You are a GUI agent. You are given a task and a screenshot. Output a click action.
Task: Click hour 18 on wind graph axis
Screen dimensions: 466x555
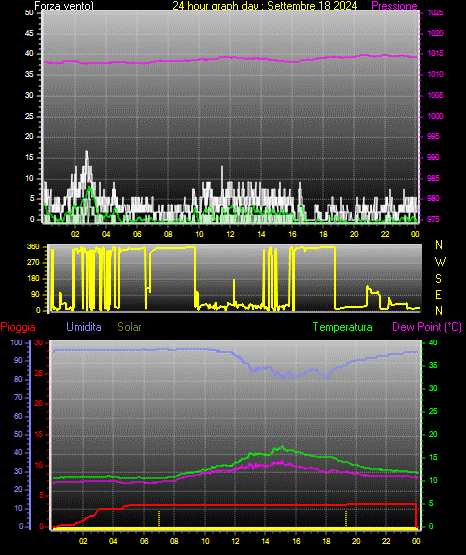point(323,234)
